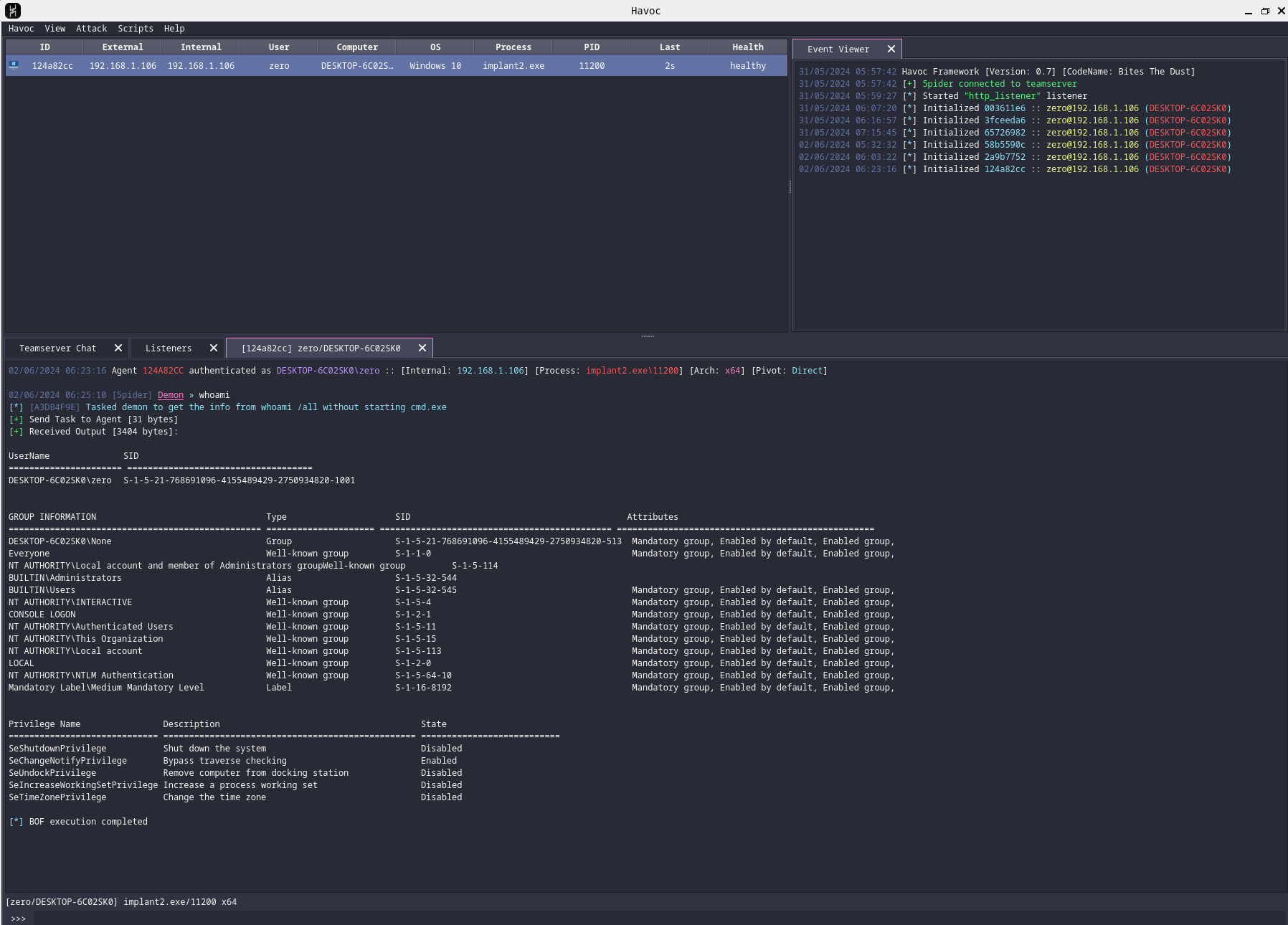The height and width of the screenshot is (925, 1288).
Task: Sort sessions by External column header
Action: [123, 47]
